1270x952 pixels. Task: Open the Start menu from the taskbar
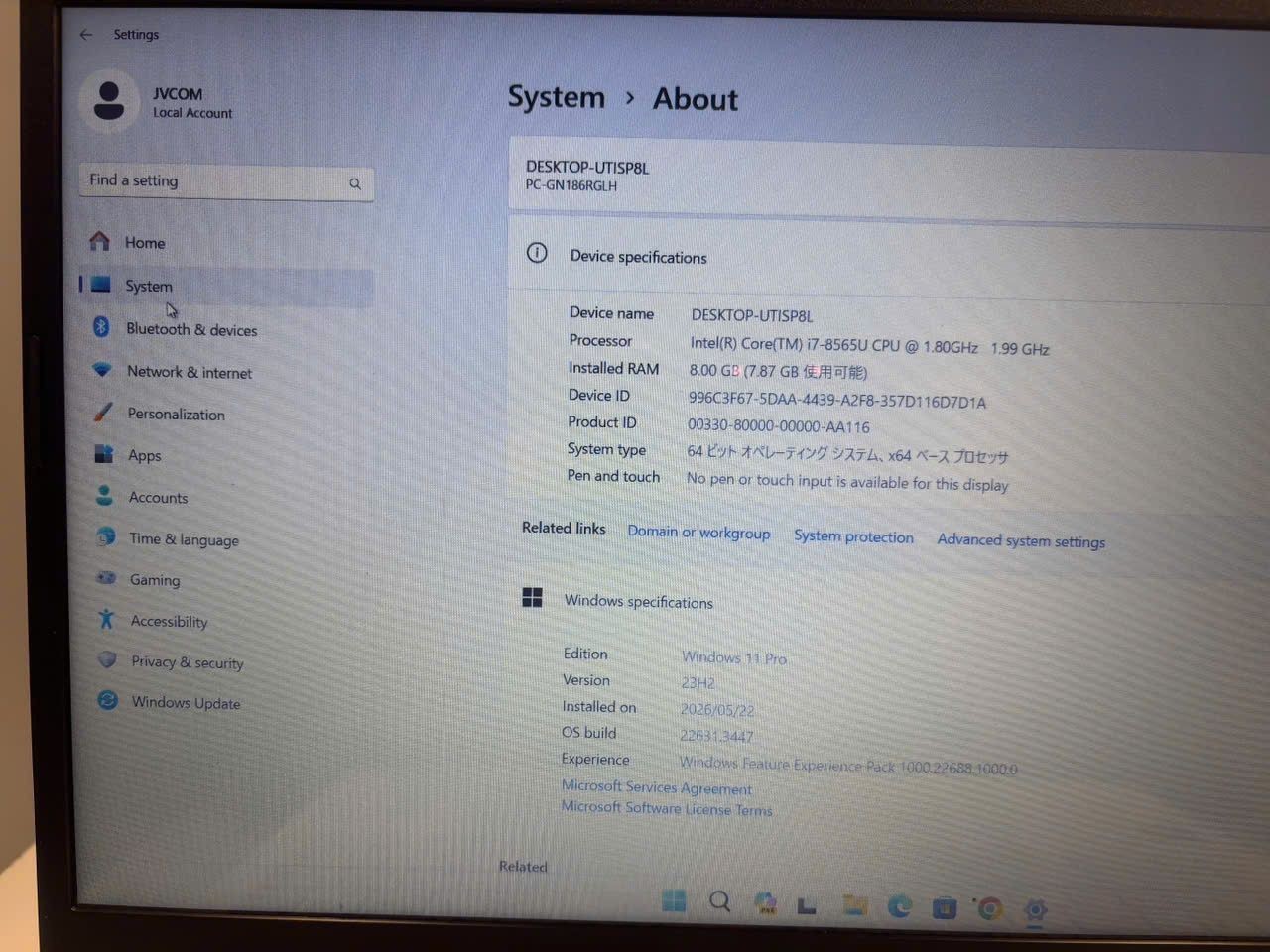(674, 900)
